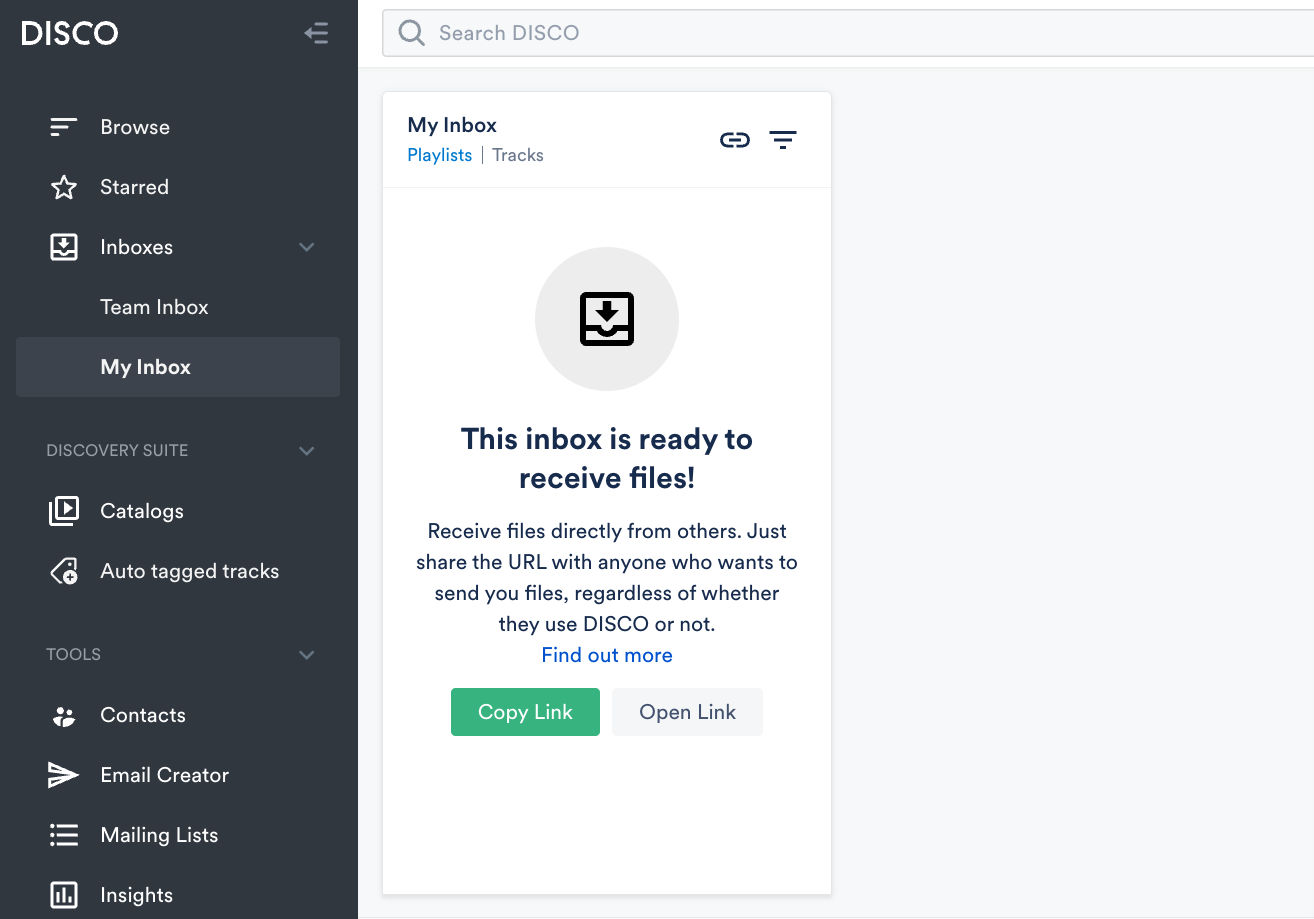Image resolution: width=1314 pixels, height=919 pixels.
Task: Collapse the Tools section chevron
Action: 307,655
